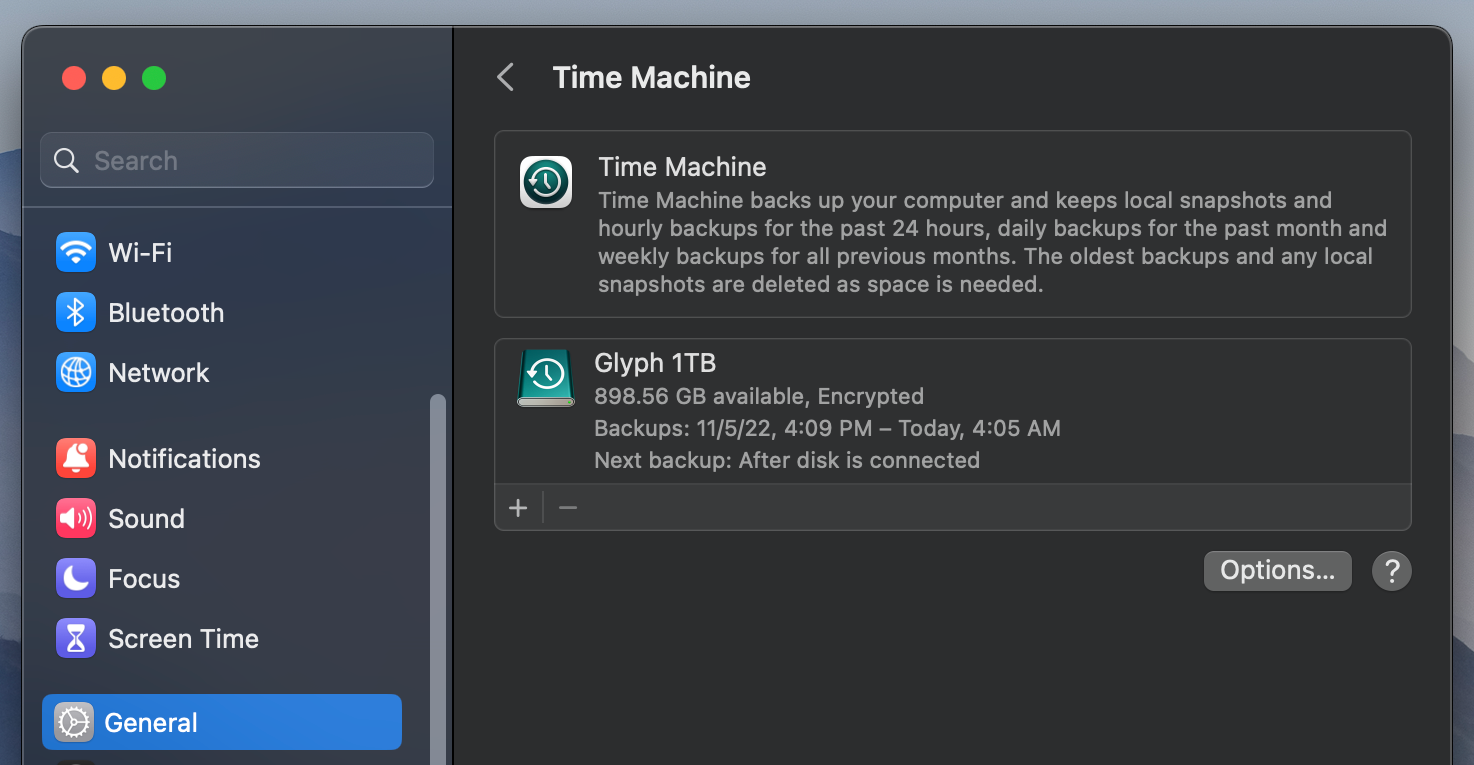Image resolution: width=1474 pixels, height=765 pixels.
Task: Go back with the chevron arrow
Action: click(506, 78)
